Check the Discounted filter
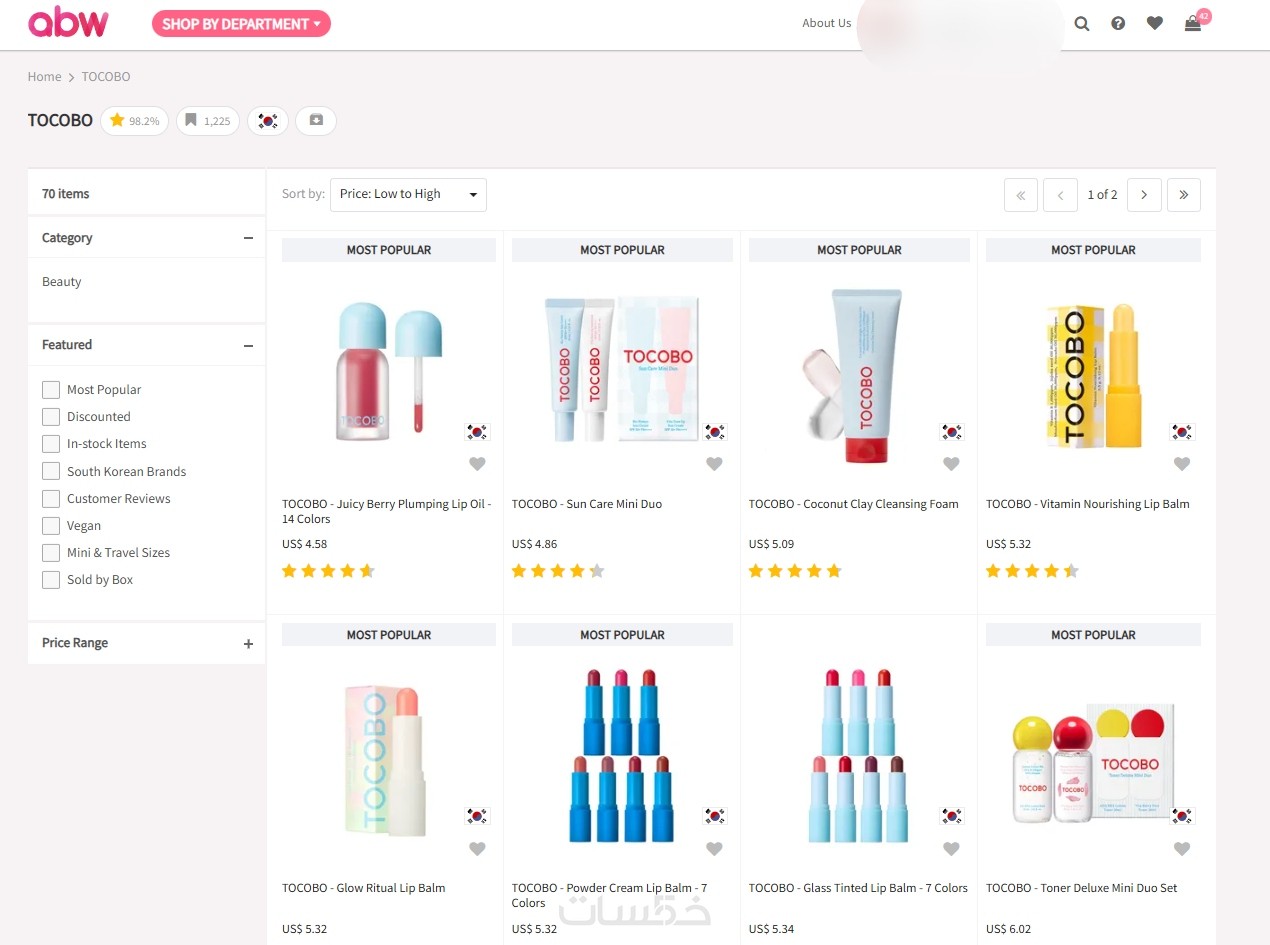Screen dimensions: 1270x945 pyautogui.click(x=51, y=416)
